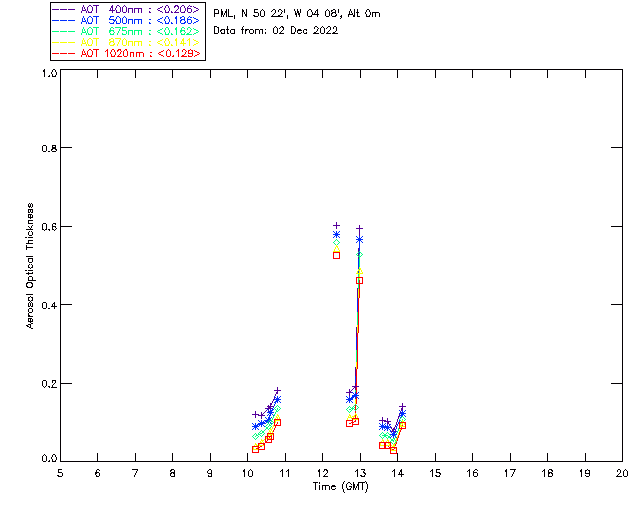Click the 1.0 y-axis tick label
The width and height of the screenshot is (640, 512).
pos(49,73)
